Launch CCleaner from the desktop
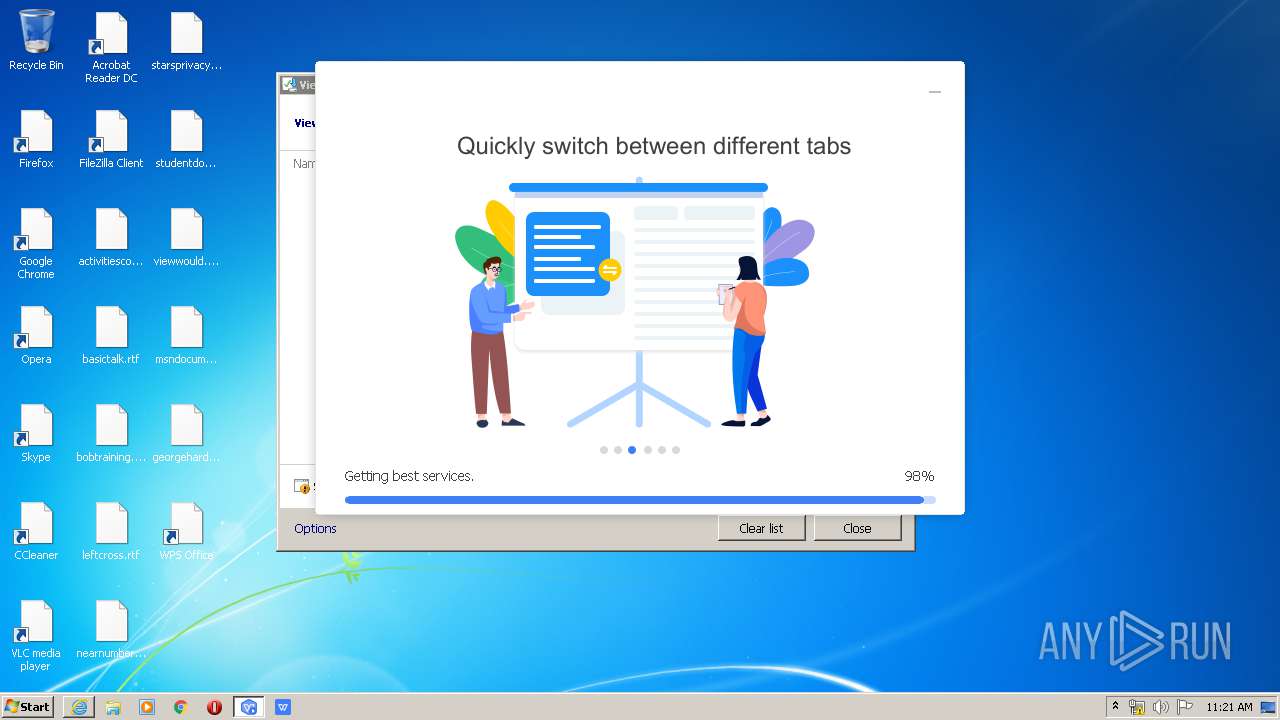 (36, 531)
